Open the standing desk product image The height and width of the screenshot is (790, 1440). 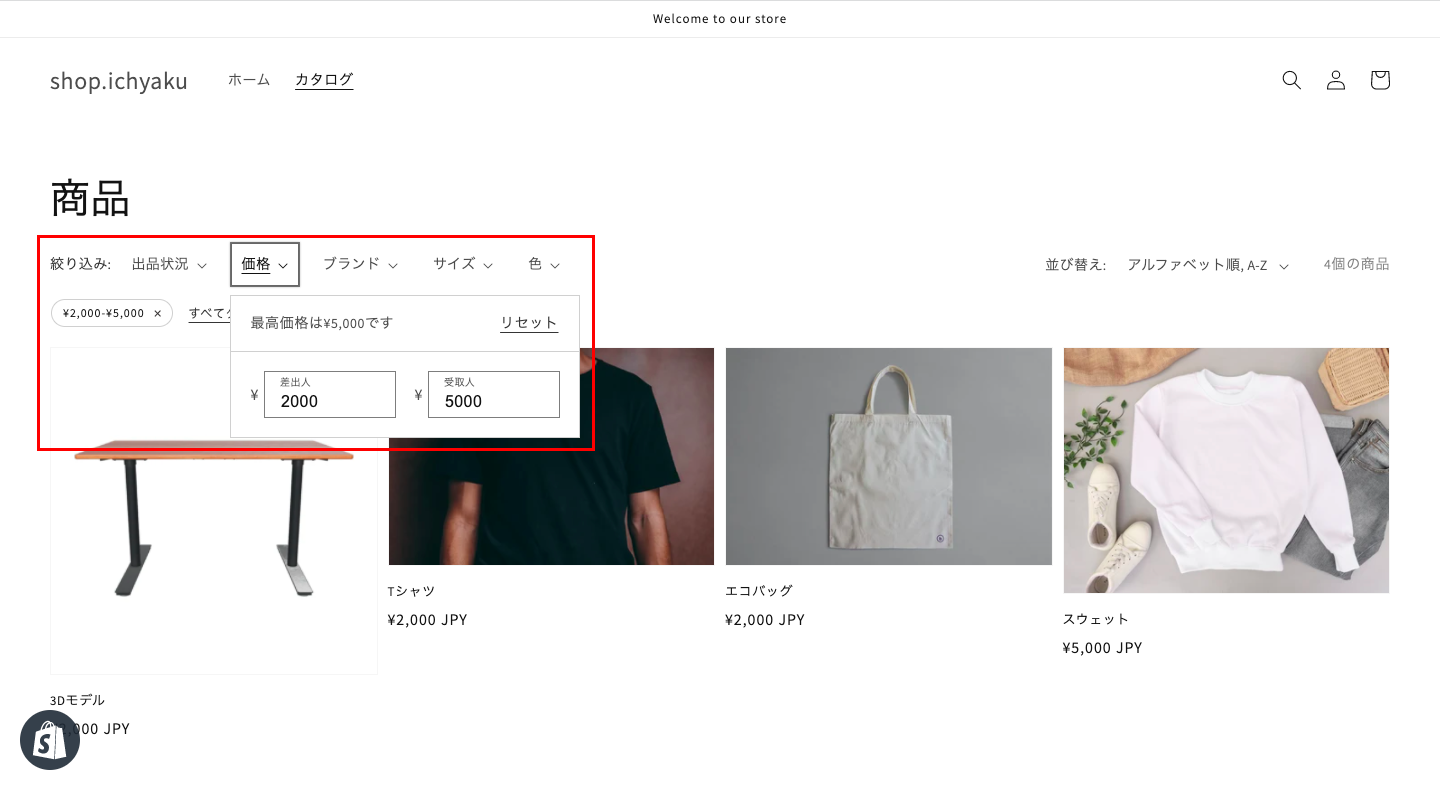[x=214, y=511]
